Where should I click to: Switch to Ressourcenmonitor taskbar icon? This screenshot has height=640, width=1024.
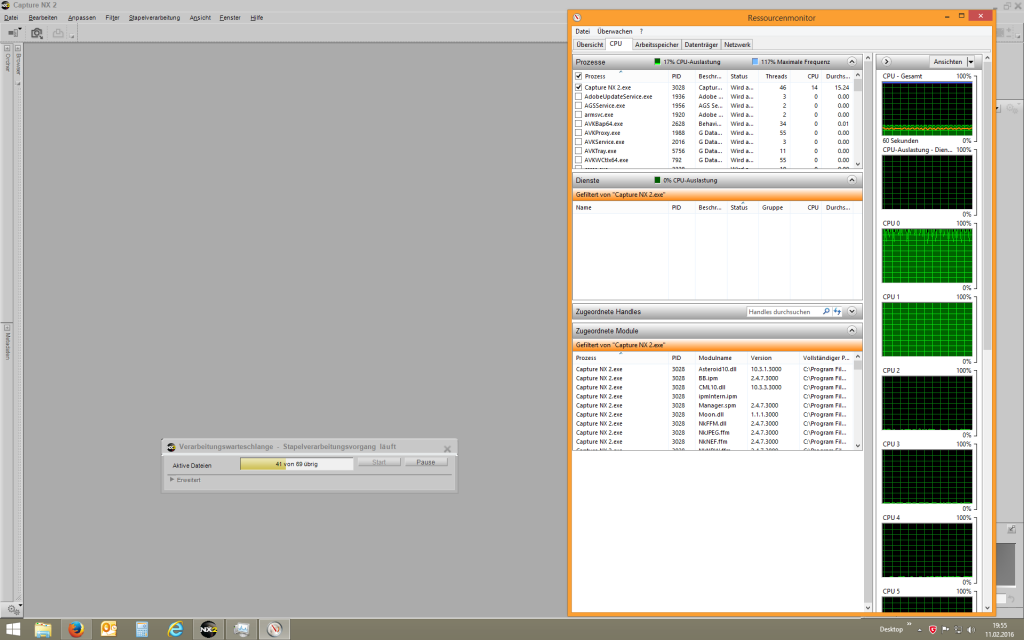(x=274, y=630)
